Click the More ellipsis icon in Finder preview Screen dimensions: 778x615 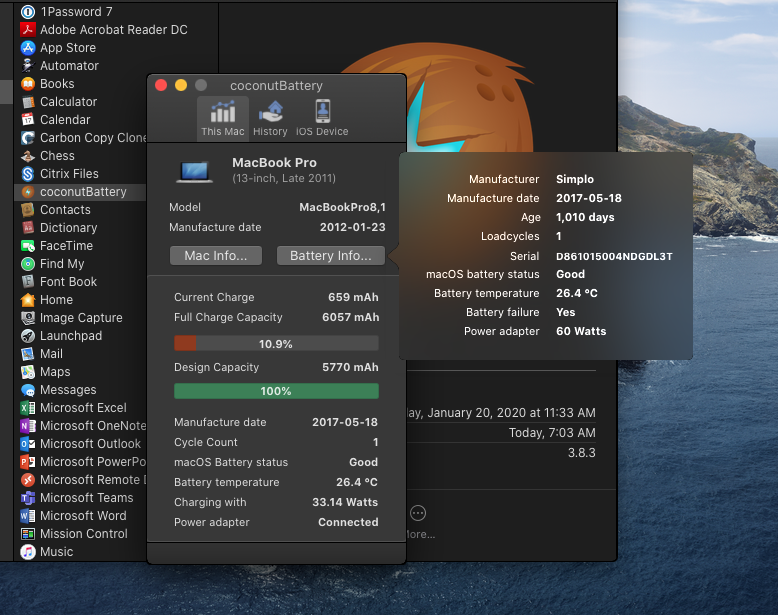tap(418, 513)
